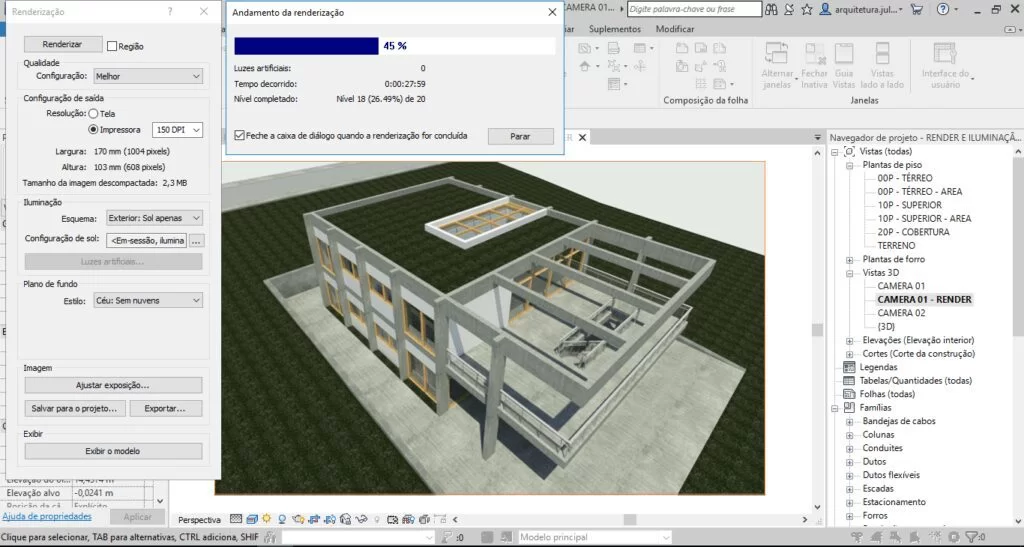Image resolution: width=1024 pixels, height=547 pixels.
Task: Open the Suplementos ribbon tab
Action: [x=615, y=29]
